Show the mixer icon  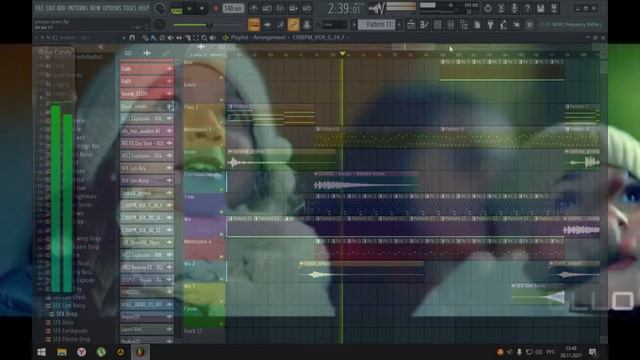point(451,25)
